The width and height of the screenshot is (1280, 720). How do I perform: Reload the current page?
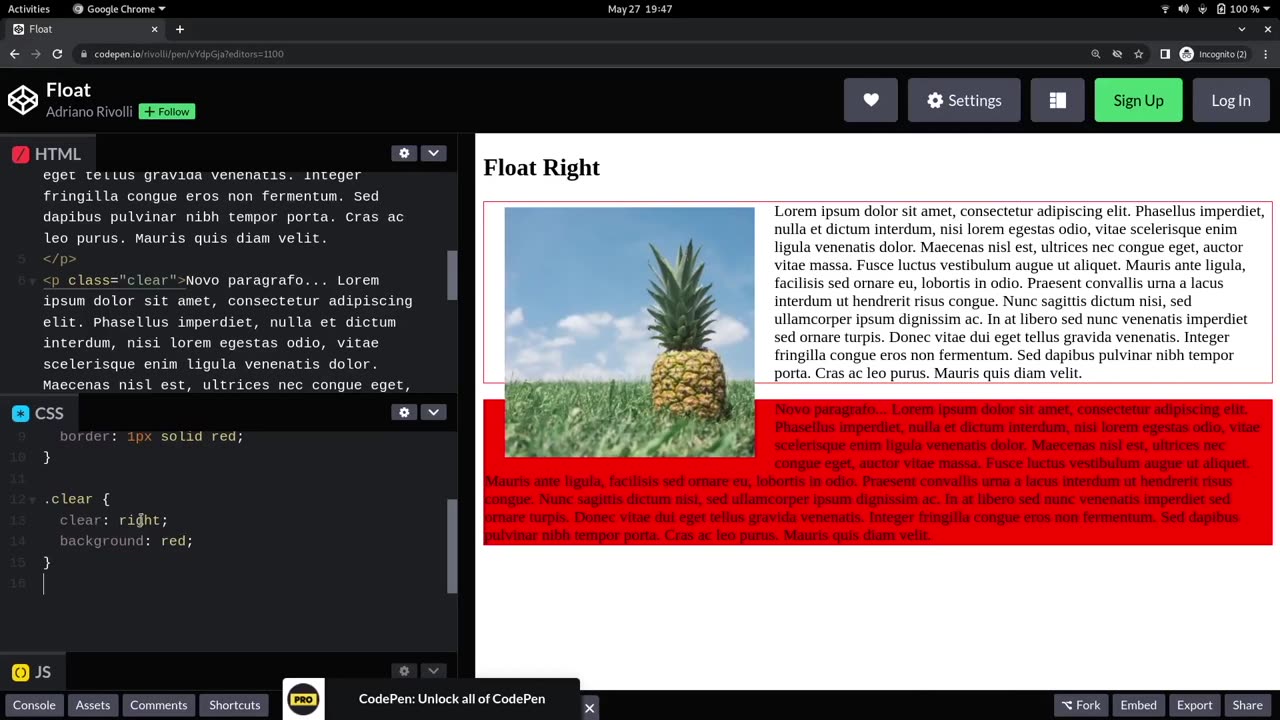tap(57, 54)
